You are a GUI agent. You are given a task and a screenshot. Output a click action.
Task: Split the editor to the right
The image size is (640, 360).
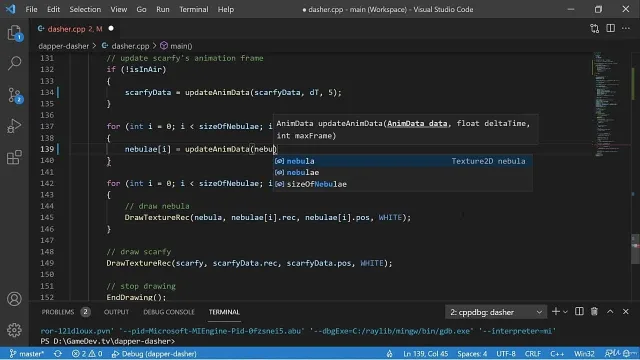(611, 28)
